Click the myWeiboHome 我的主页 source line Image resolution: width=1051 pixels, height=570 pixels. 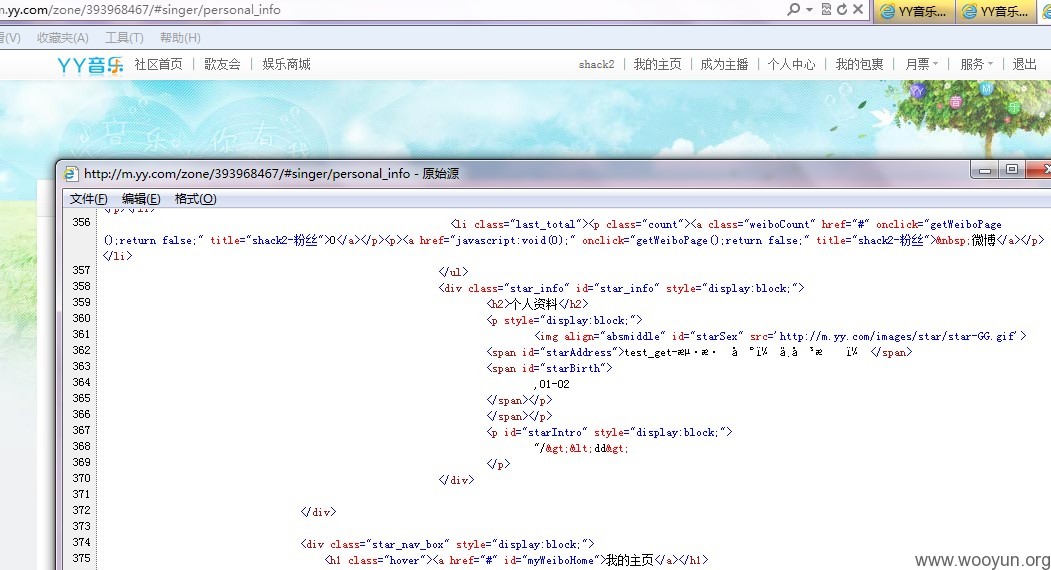[517, 560]
